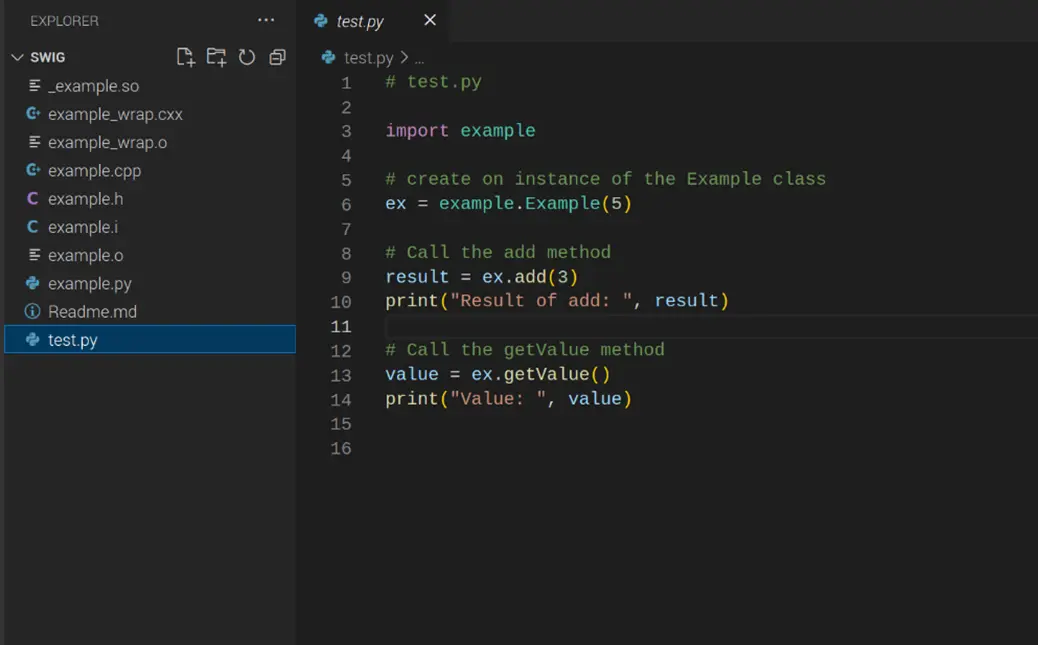
Task: Click the '# Call the getValue method' comment
Action: (x=525, y=350)
